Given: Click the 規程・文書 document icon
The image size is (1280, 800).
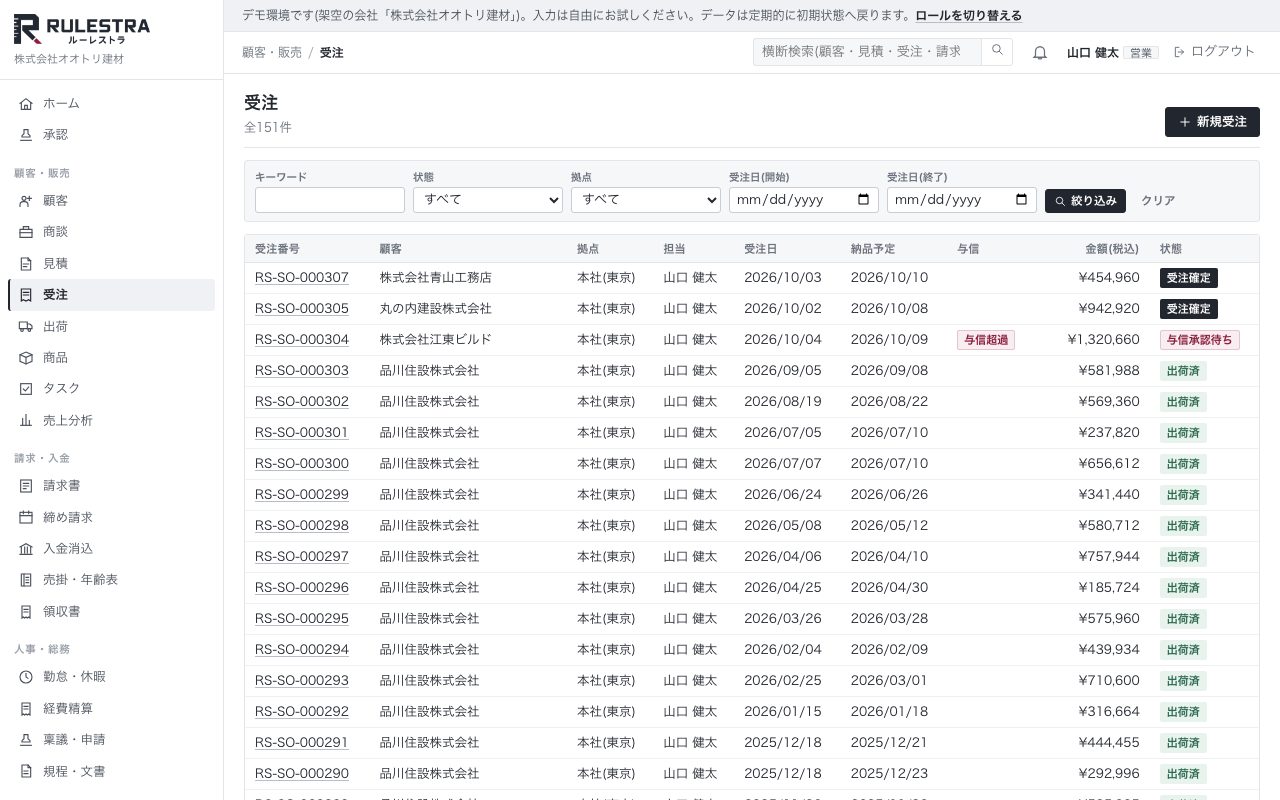Looking at the screenshot, I should pyautogui.click(x=26, y=772).
